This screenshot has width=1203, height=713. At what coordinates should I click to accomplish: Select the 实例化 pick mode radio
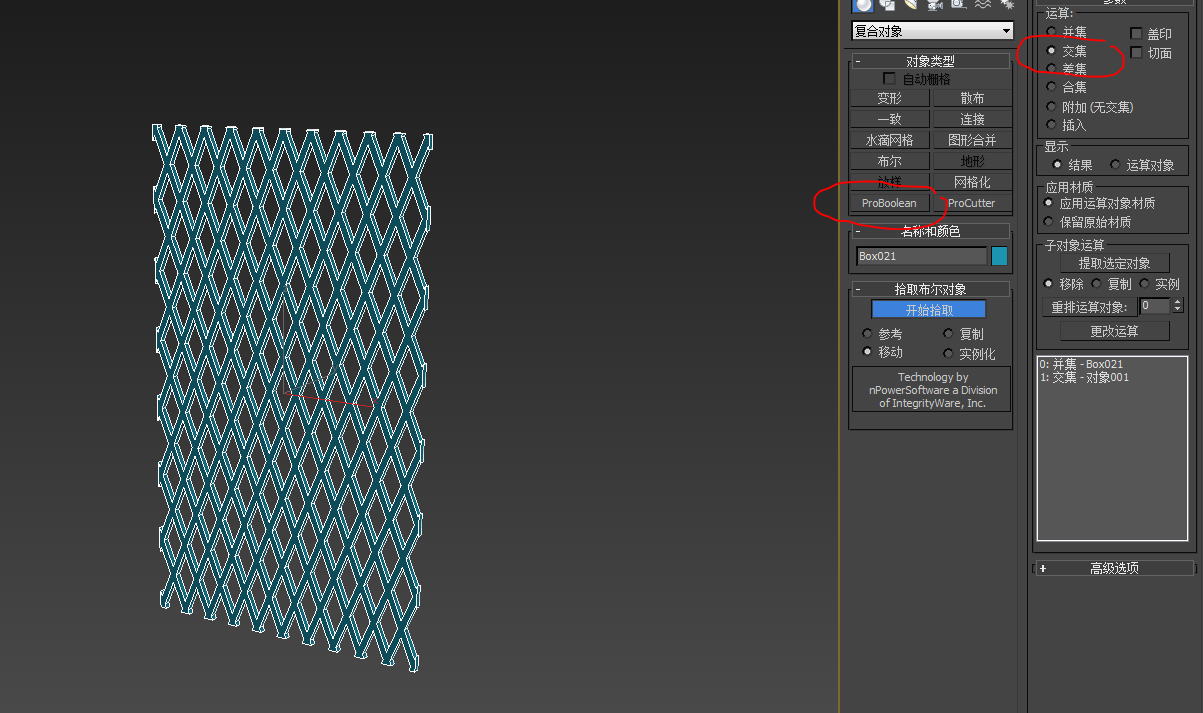click(x=948, y=353)
